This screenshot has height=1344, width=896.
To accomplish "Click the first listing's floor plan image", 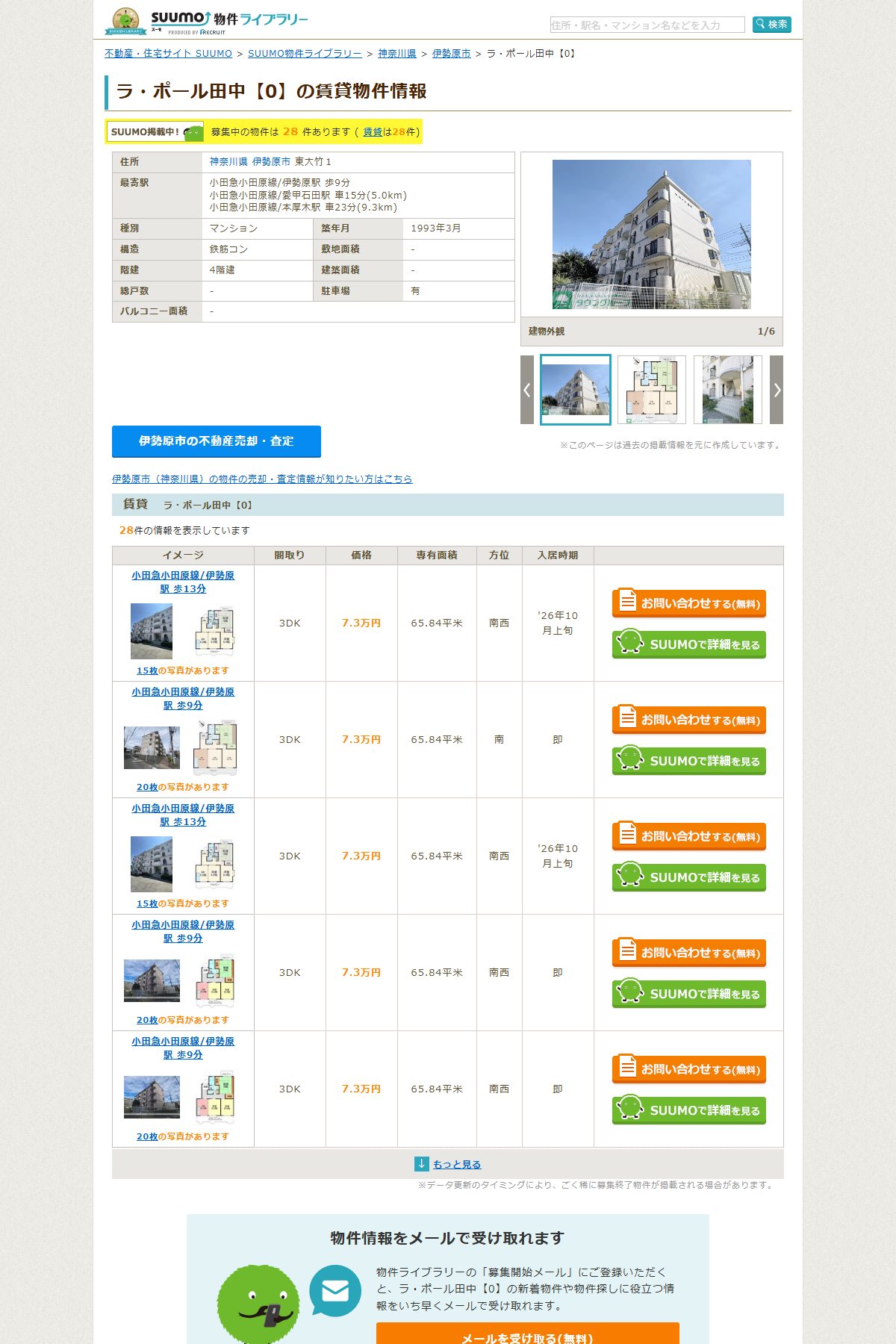I will point(215,632).
